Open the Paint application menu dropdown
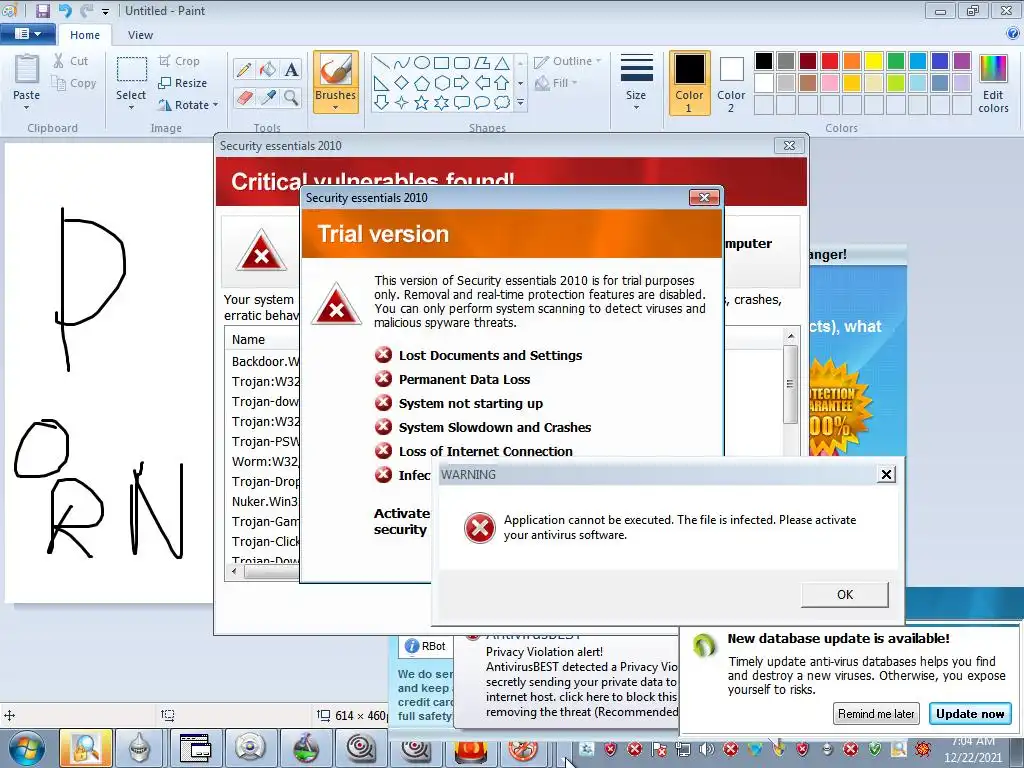The width and height of the screenshot is (1024, 768). [27, 34]
